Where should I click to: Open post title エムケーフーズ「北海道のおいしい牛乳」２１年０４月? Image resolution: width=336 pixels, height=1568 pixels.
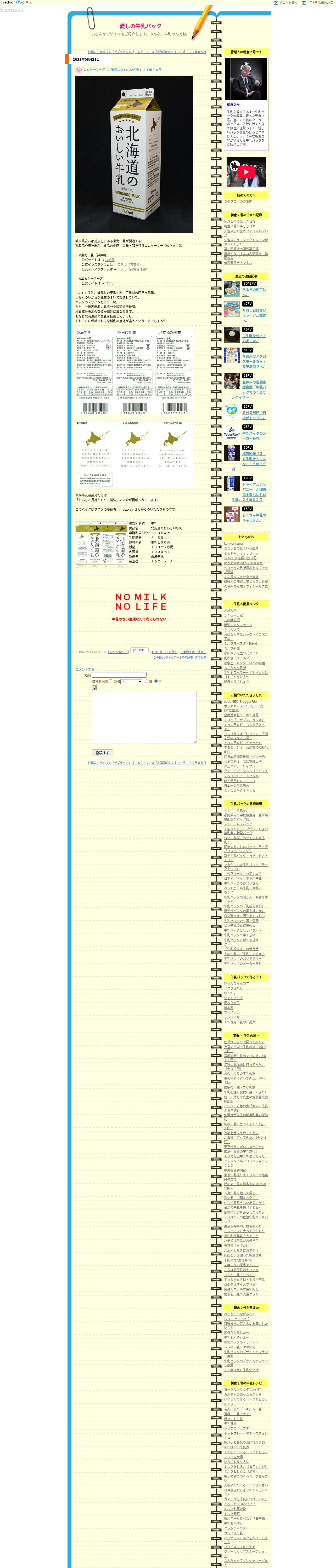click(122, 70)
